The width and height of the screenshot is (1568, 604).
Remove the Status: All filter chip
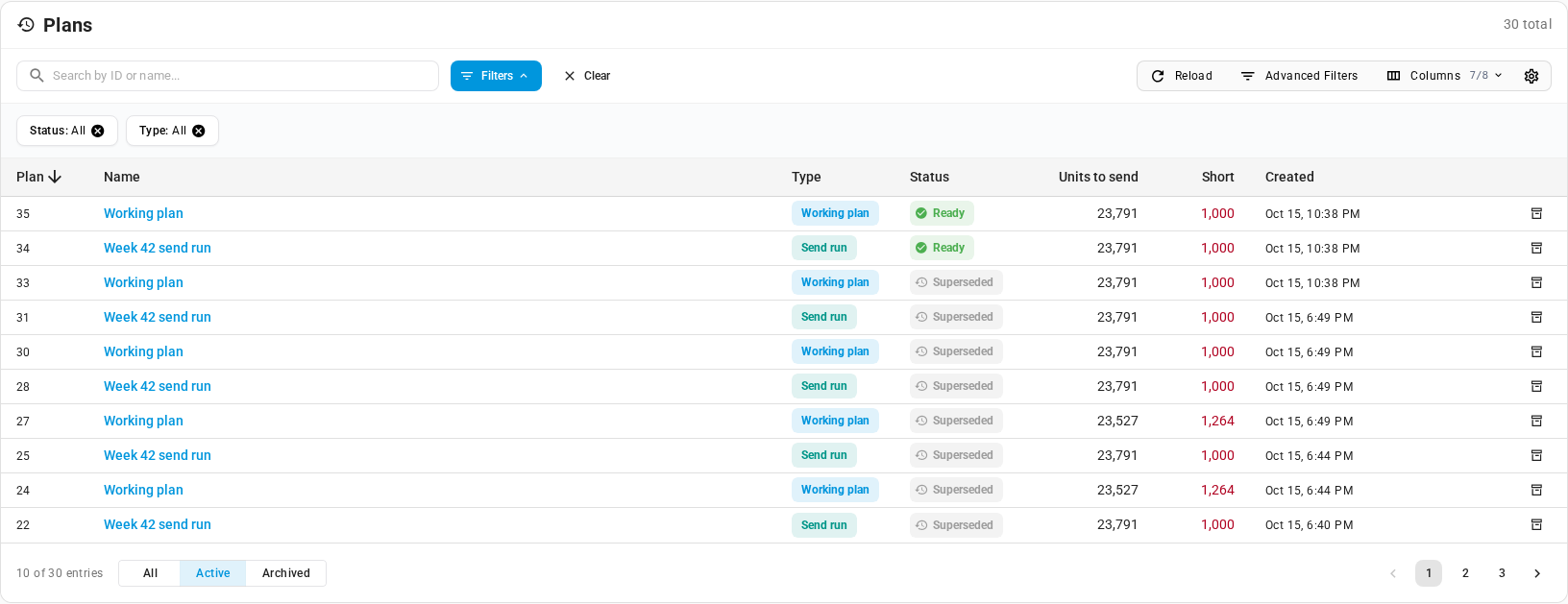pos(98,131)
